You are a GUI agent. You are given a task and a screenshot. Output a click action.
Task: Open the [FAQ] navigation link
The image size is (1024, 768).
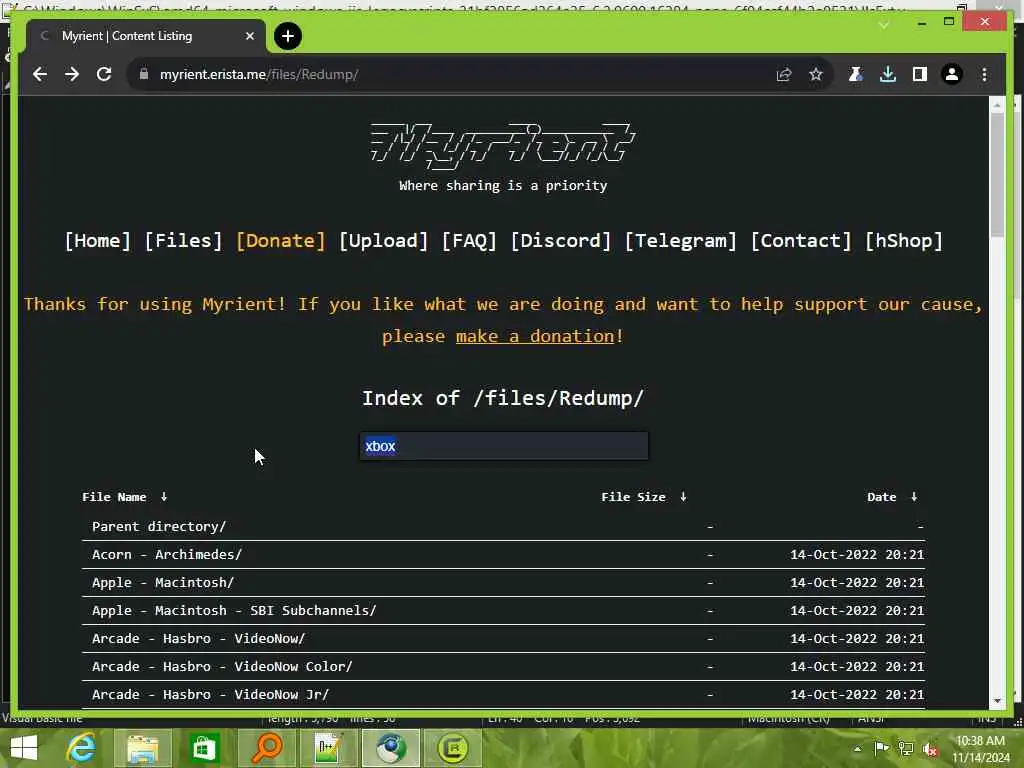point(469,240)
